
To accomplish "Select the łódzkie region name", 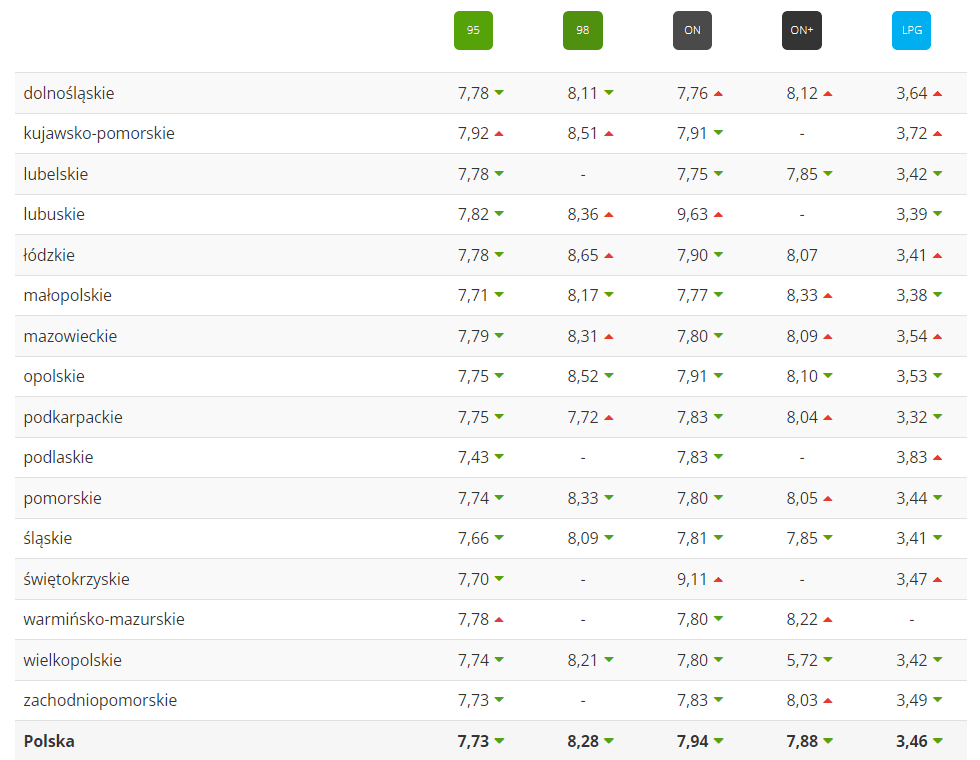I will (49, 255).
